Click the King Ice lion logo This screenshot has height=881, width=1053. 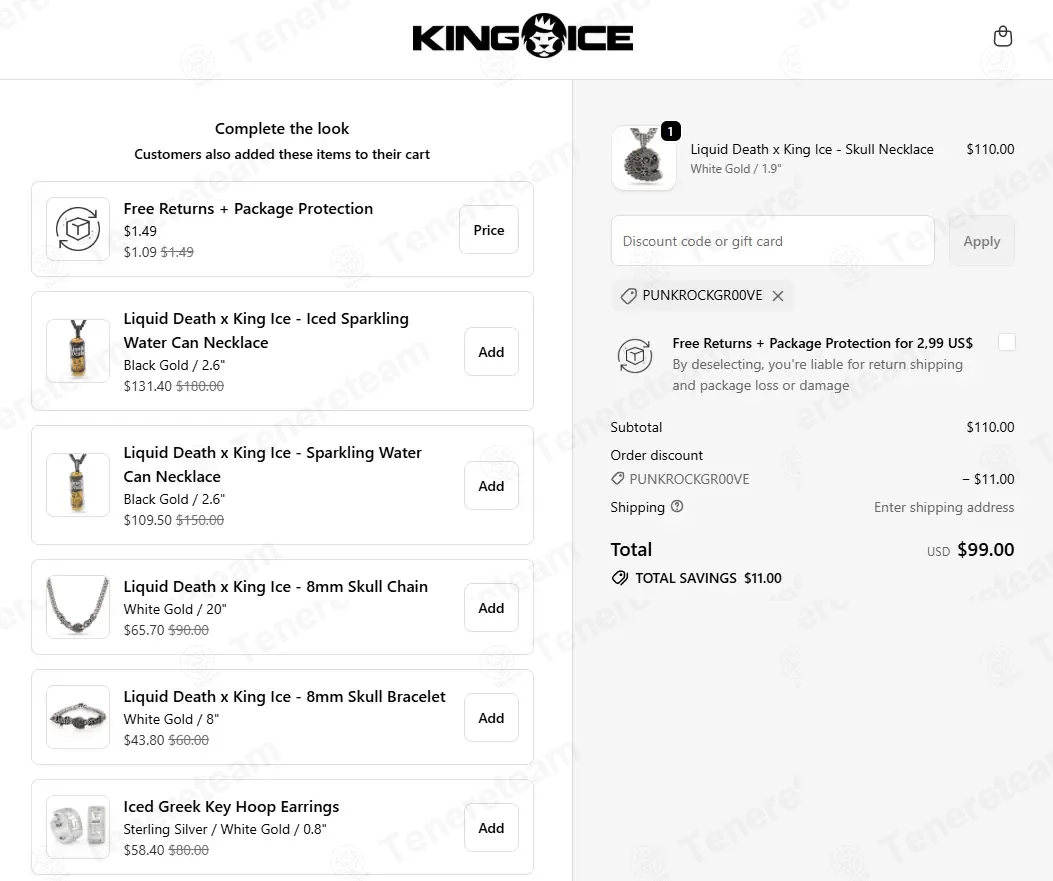pyautogui.click(x=522, y=36)
